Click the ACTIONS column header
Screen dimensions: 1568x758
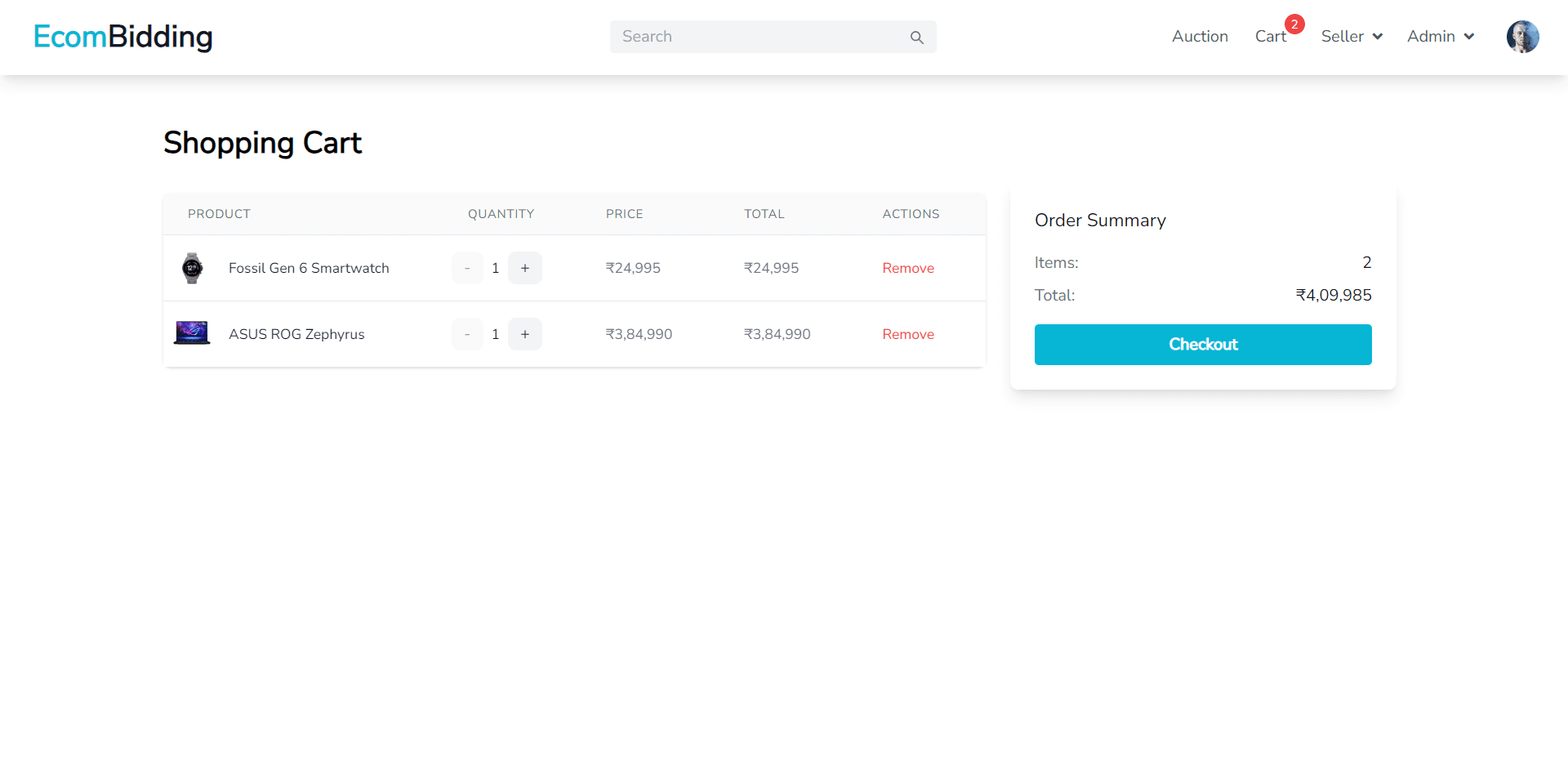tap(911, 214)
